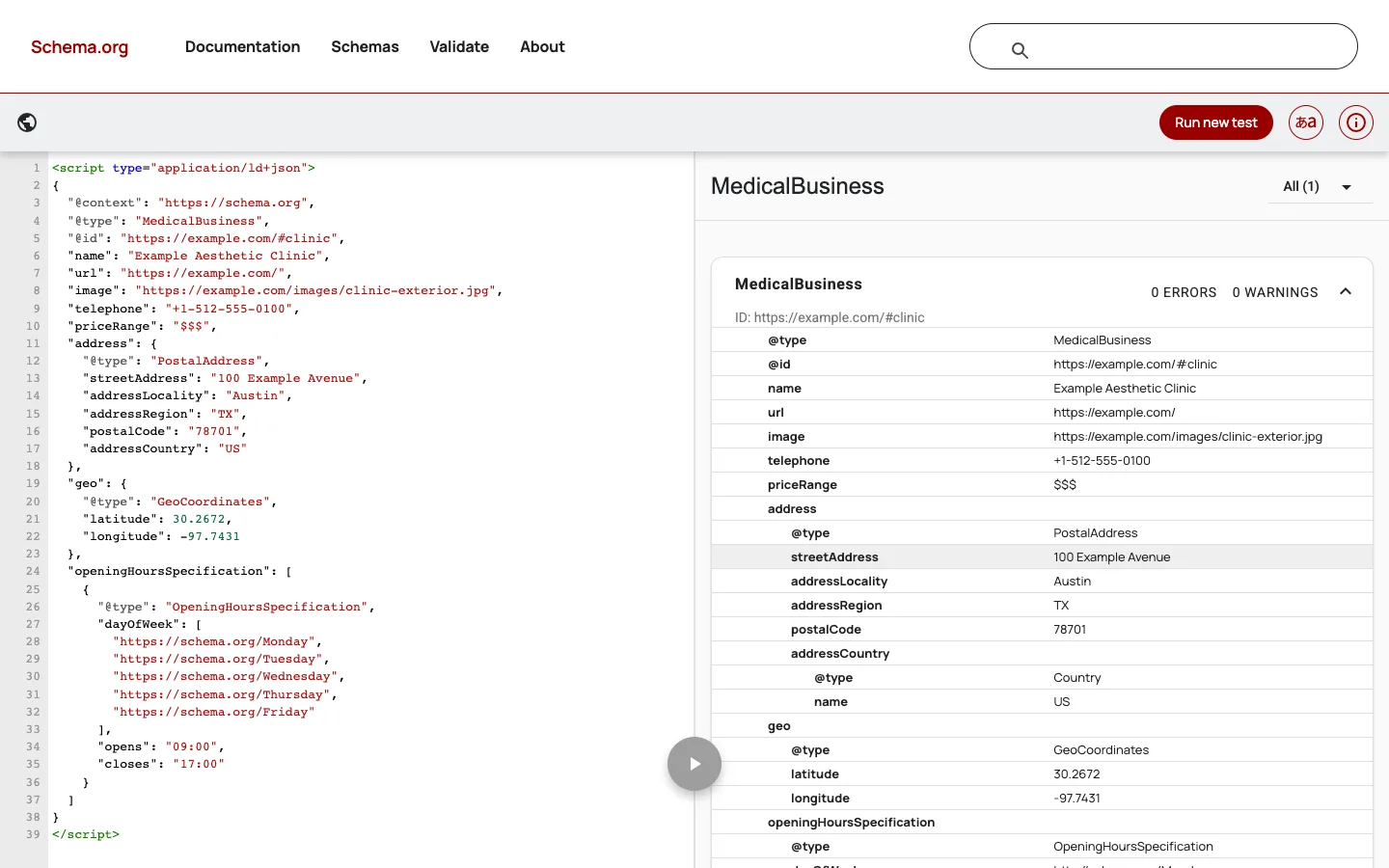Open the info circle icon
The image size is (1389, 868).
(x=1356, y=122)
